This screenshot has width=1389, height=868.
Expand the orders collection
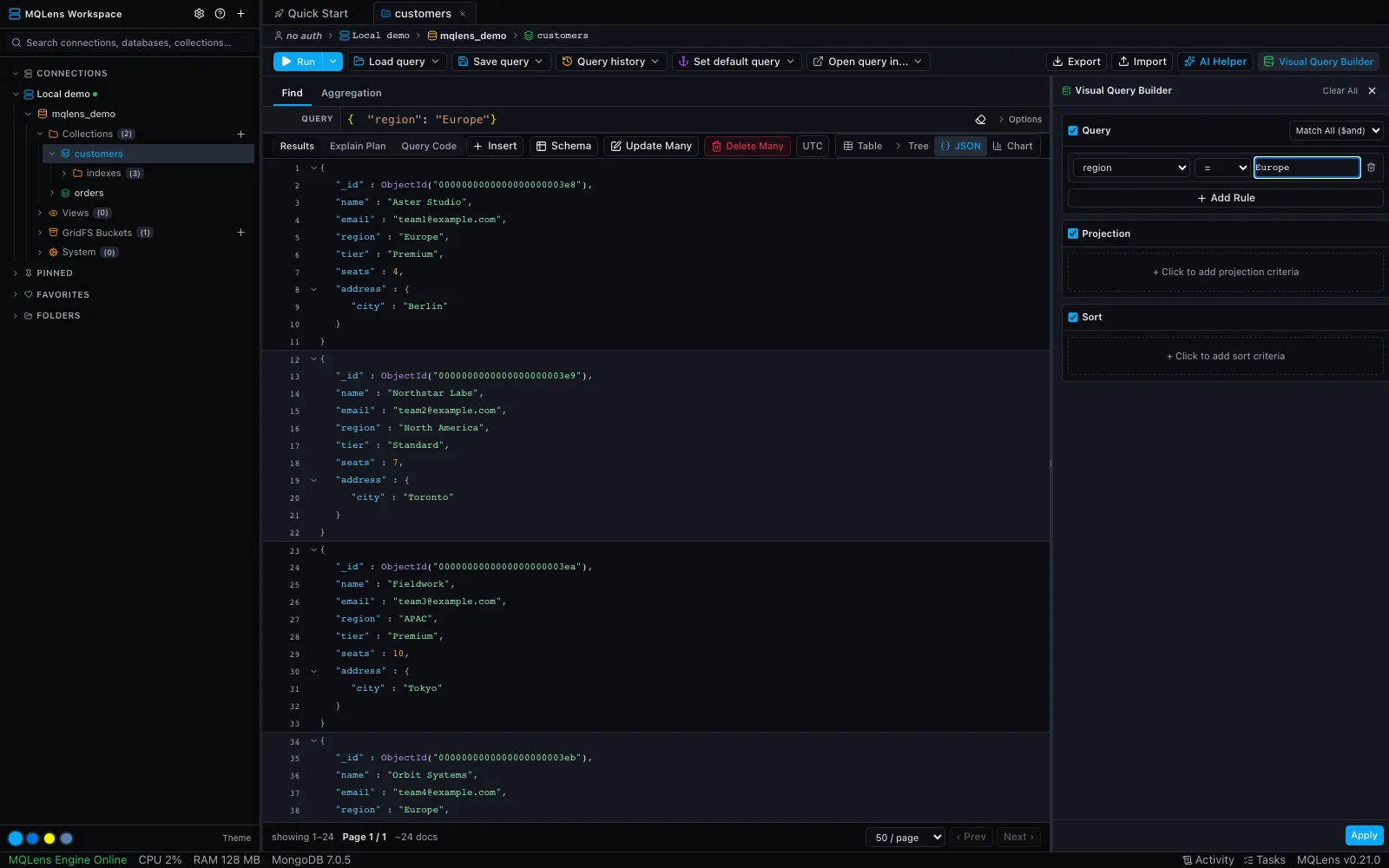(52, 193)
